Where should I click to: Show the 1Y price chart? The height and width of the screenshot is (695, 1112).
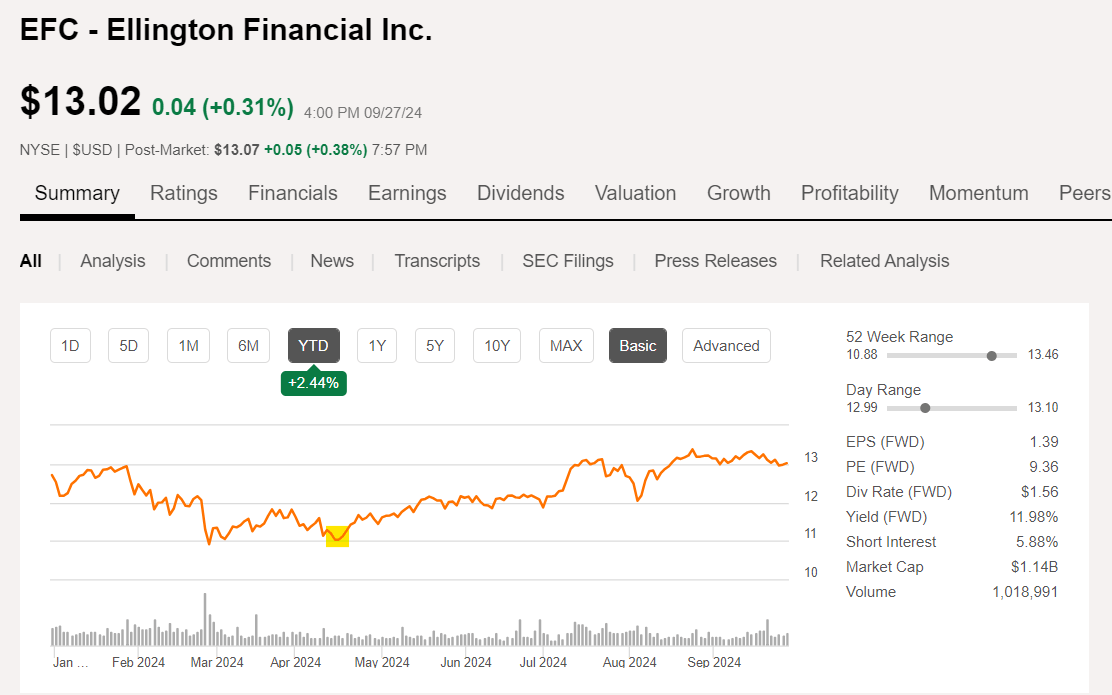tap(377, 346)
